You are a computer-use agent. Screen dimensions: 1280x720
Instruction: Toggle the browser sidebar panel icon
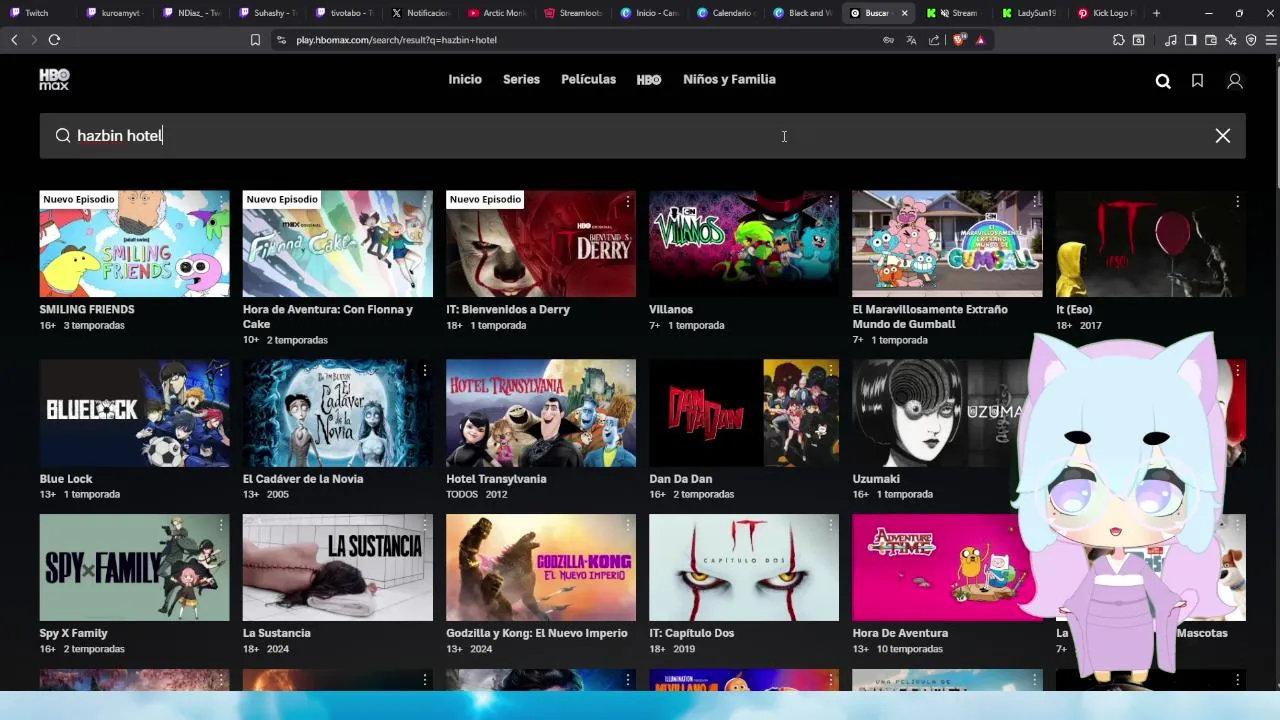coord(1190,40)
